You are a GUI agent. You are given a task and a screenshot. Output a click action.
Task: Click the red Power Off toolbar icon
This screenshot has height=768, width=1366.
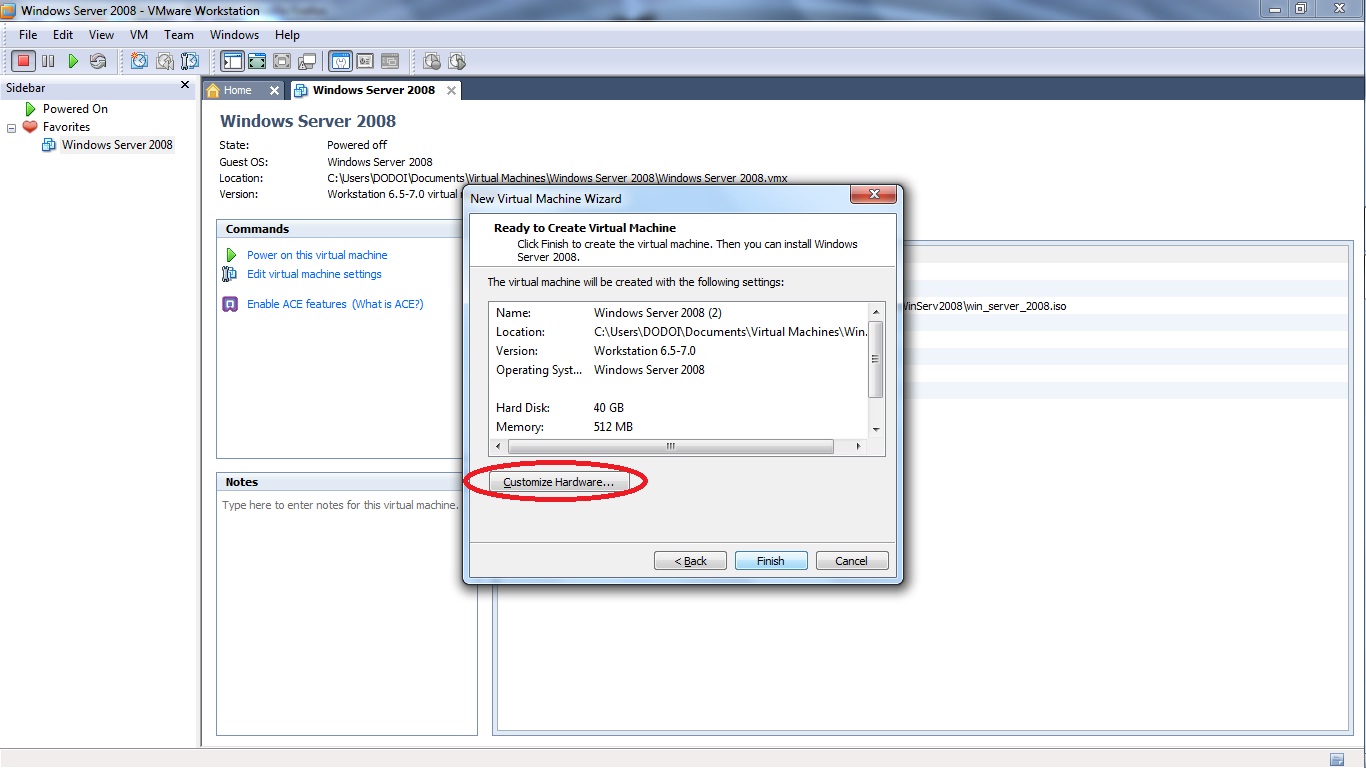[24, 62]
